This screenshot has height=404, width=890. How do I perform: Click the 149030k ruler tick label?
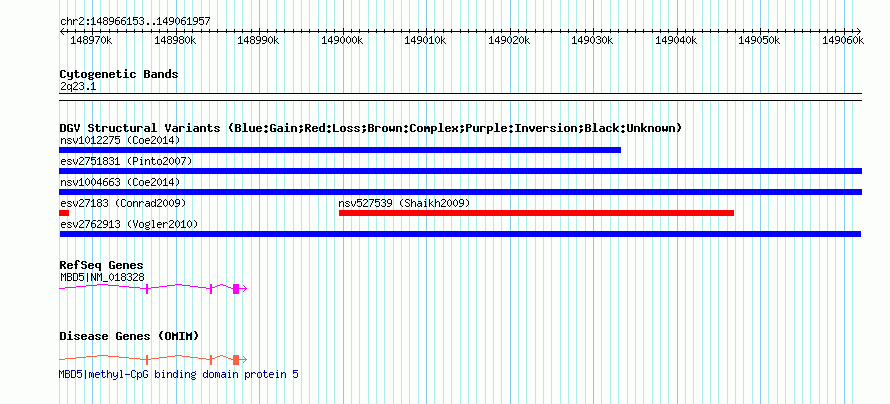tap(592, 40)
